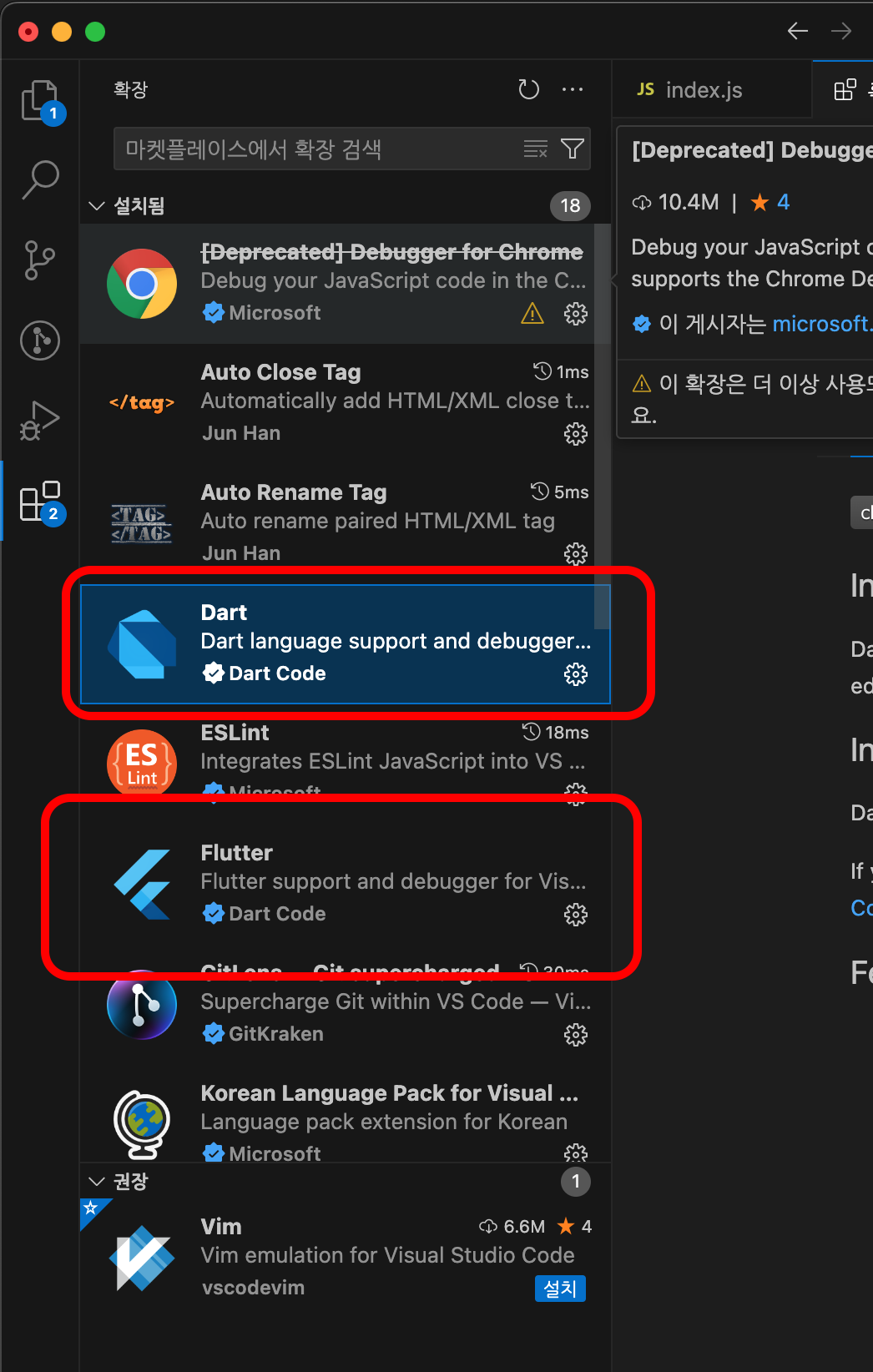873x1372 pixels.
Task: Open the extensions view more actions menu
Action: pos(573,89)
